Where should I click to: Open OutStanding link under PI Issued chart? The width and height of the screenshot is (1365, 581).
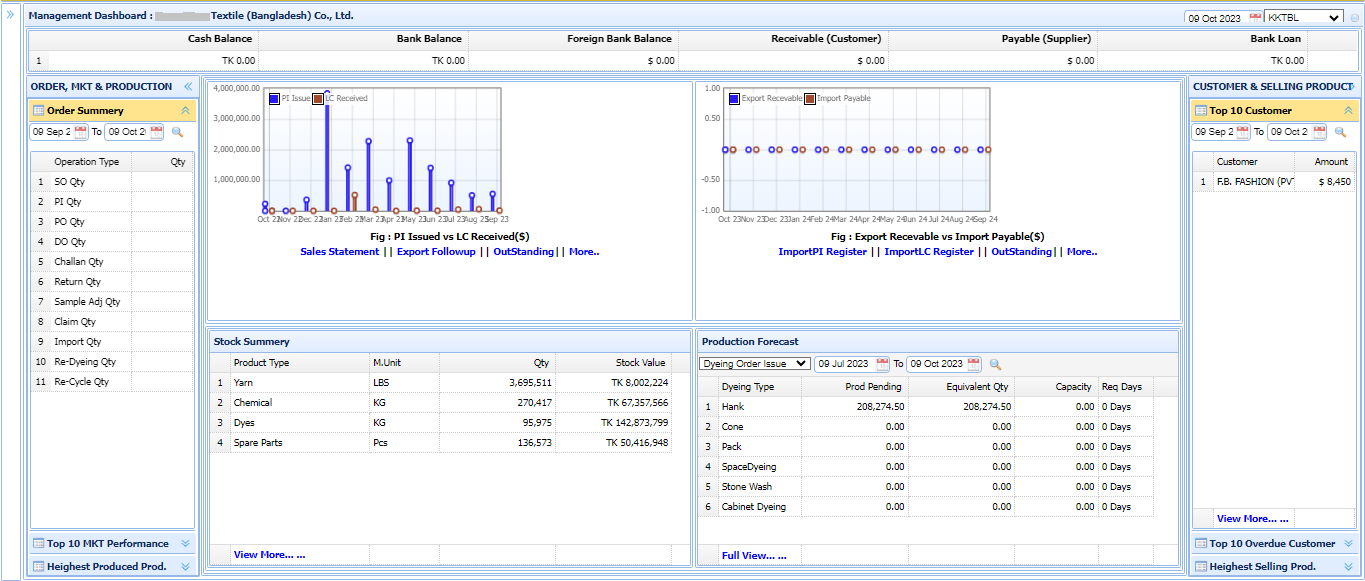[x=523, y=252]
